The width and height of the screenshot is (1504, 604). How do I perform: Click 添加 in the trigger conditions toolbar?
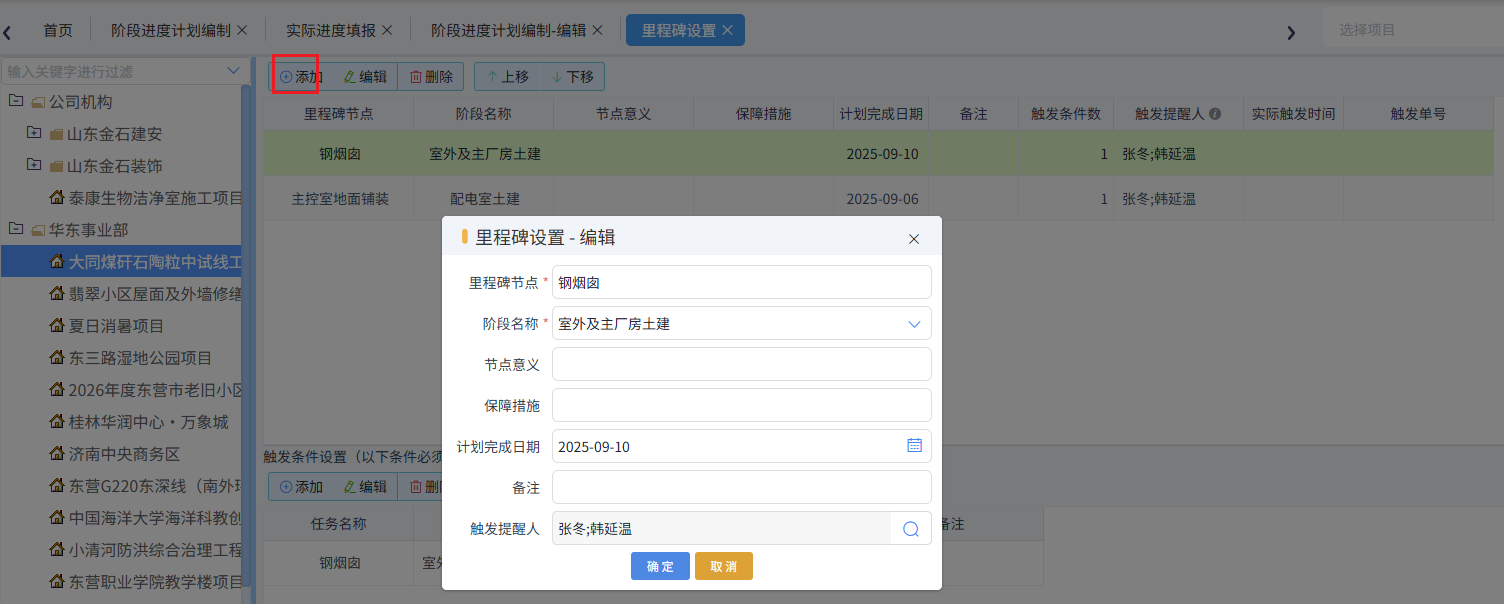coord(301,487)
